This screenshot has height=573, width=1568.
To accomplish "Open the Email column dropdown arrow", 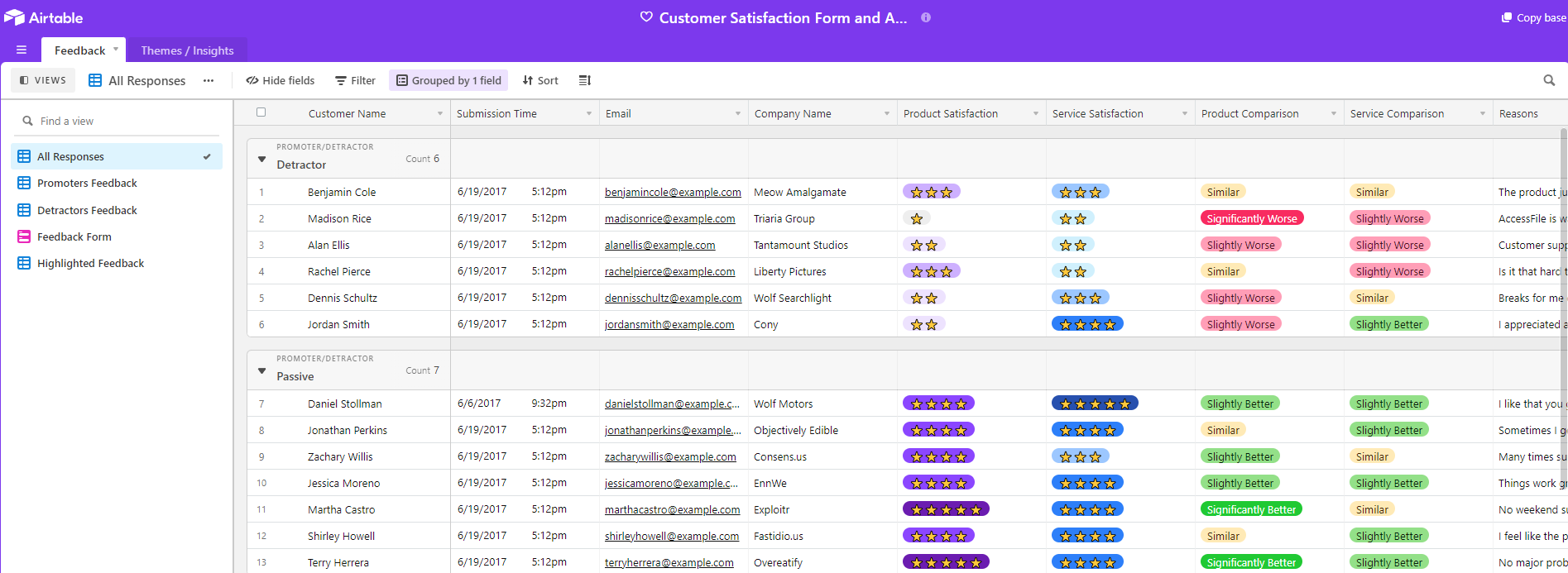I will 738,113.
